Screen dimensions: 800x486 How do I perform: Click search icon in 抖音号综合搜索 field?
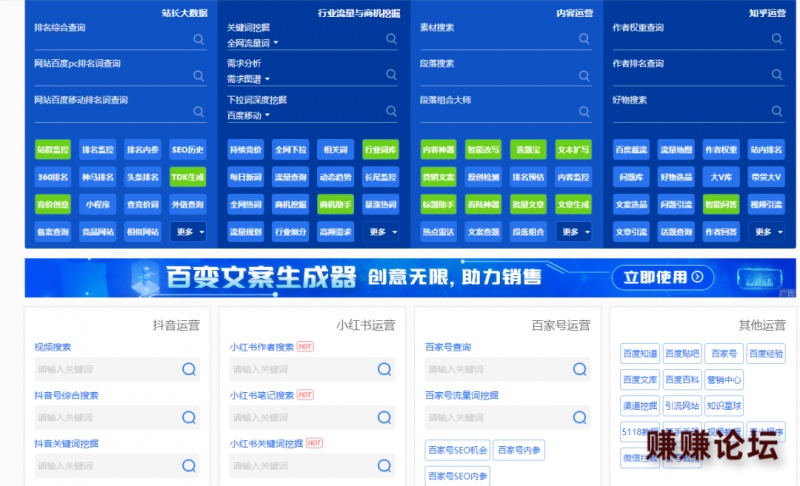point(189,418)
